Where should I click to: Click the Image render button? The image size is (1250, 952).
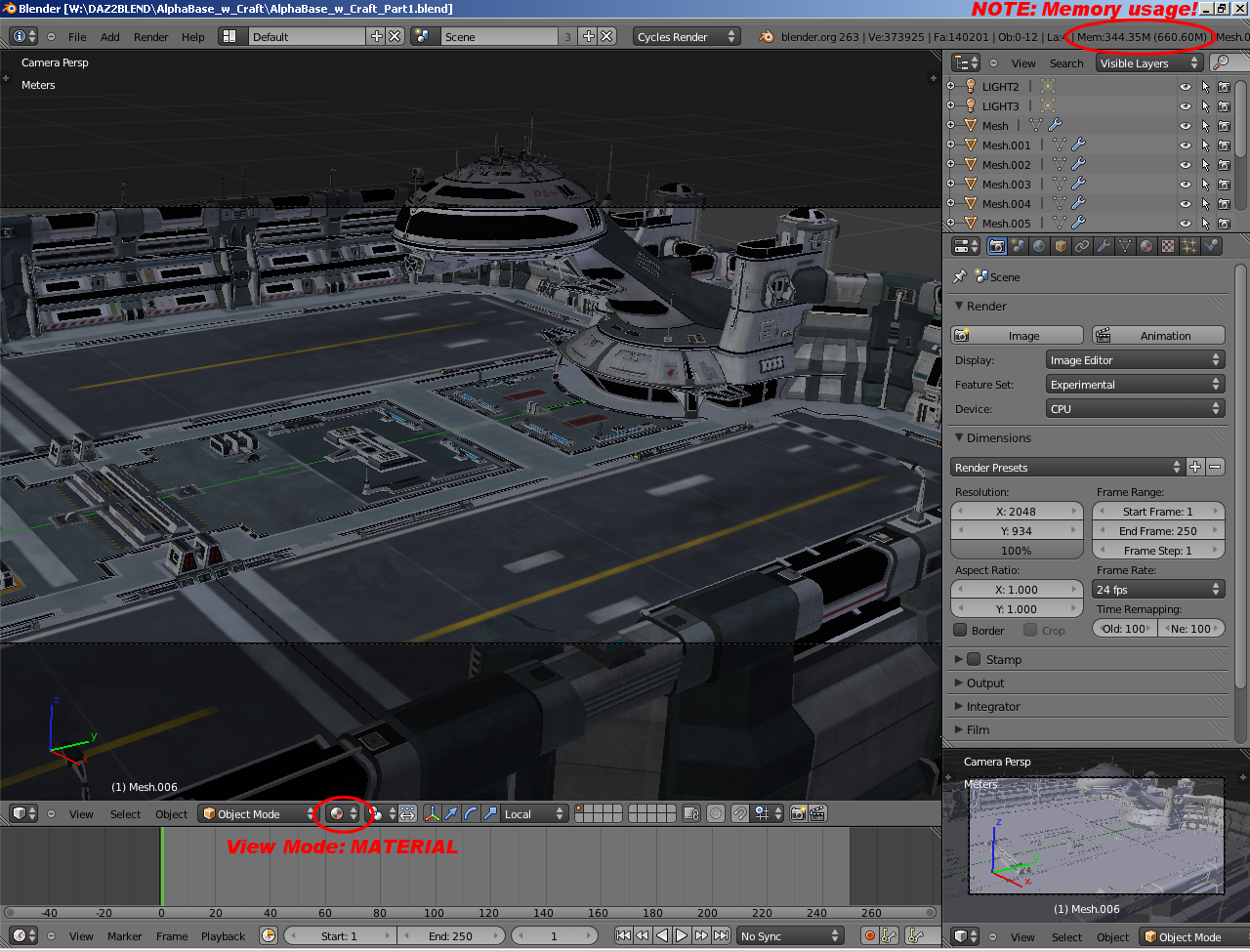coord(1017,336)
